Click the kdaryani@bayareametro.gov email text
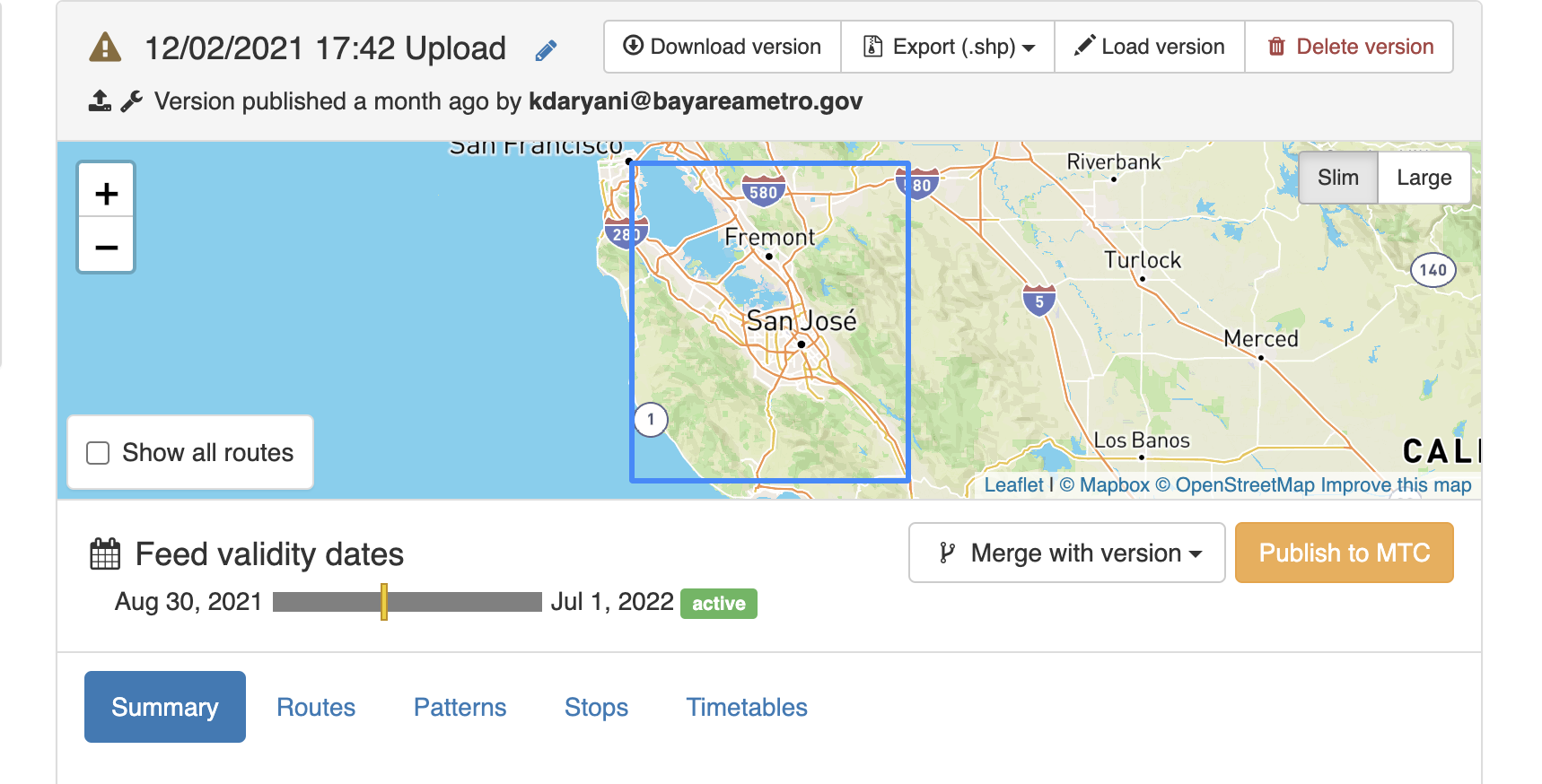The image size is (1542, 784). pyautogui.click(x=696, y=100)
